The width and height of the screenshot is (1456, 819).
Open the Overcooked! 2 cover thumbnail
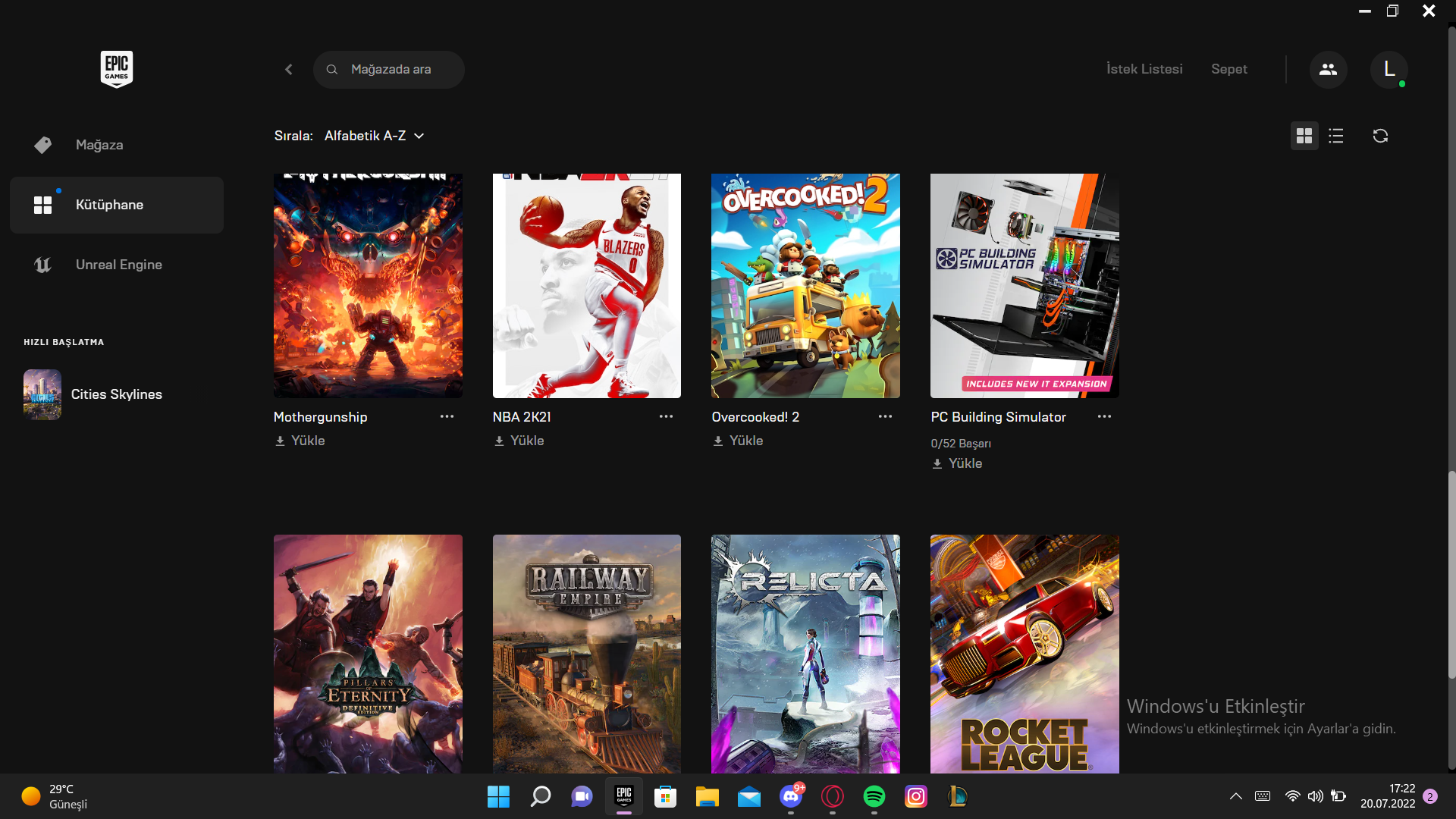coord(805,286)
